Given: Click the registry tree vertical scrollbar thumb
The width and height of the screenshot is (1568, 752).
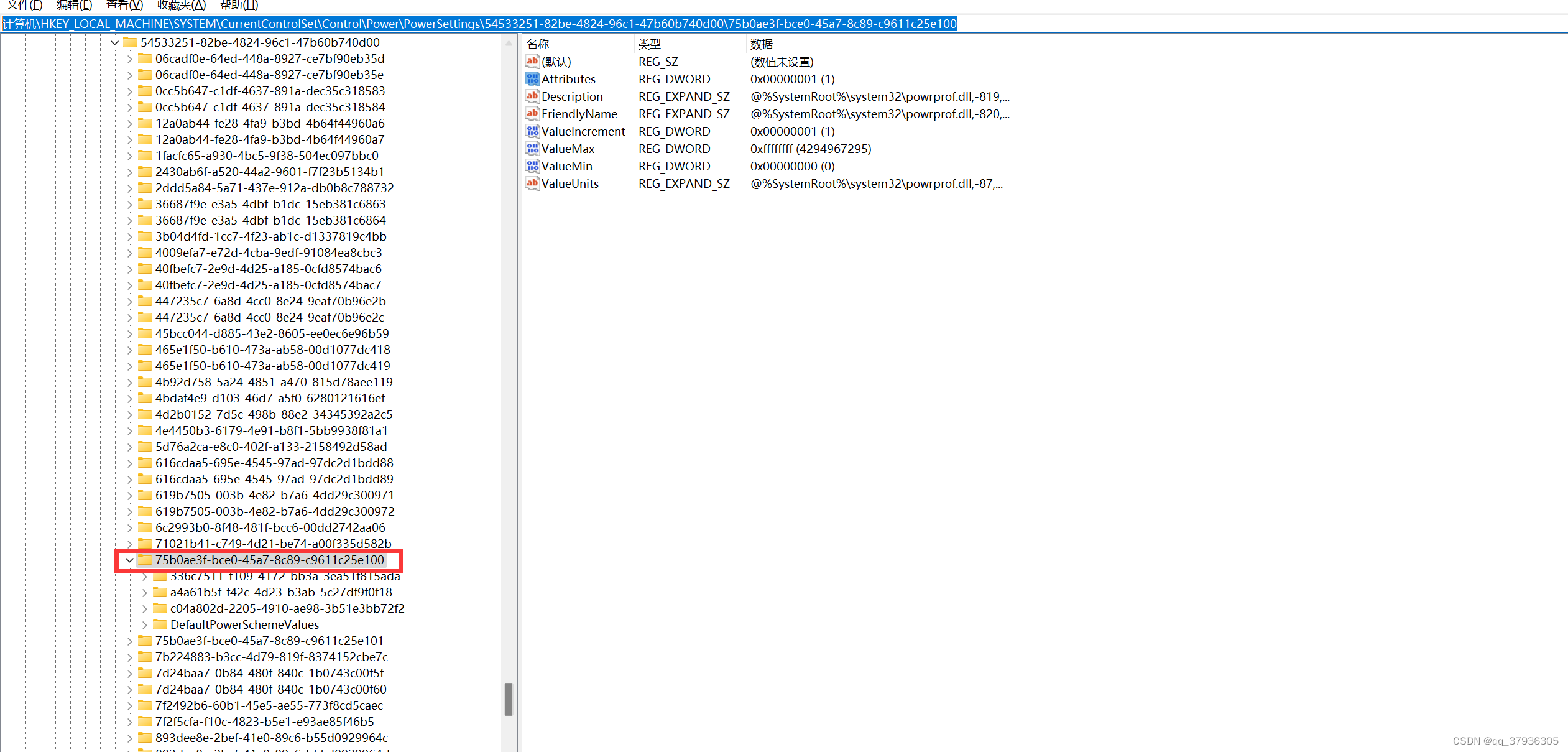Looking at the screenshot, I should click(509, 699).
